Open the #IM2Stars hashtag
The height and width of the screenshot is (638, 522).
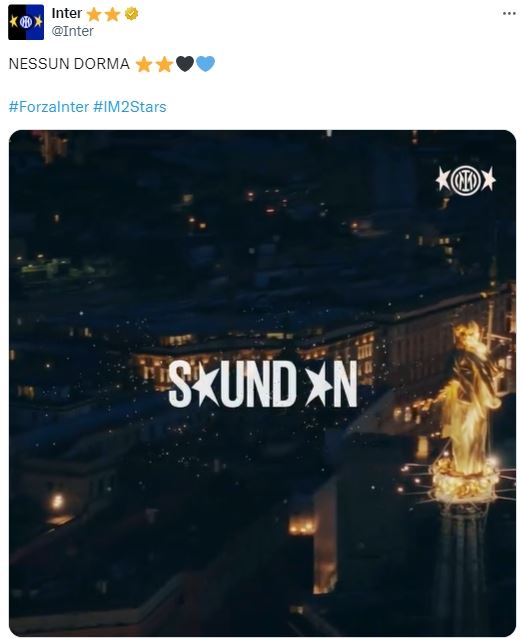click(130, 107)
